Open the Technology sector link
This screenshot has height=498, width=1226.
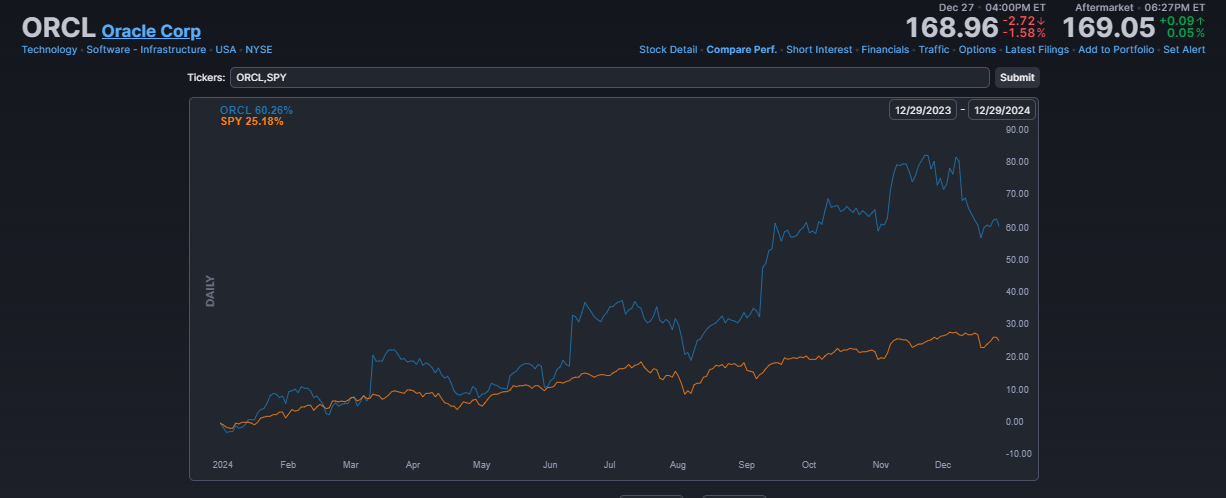pos(49,49)
